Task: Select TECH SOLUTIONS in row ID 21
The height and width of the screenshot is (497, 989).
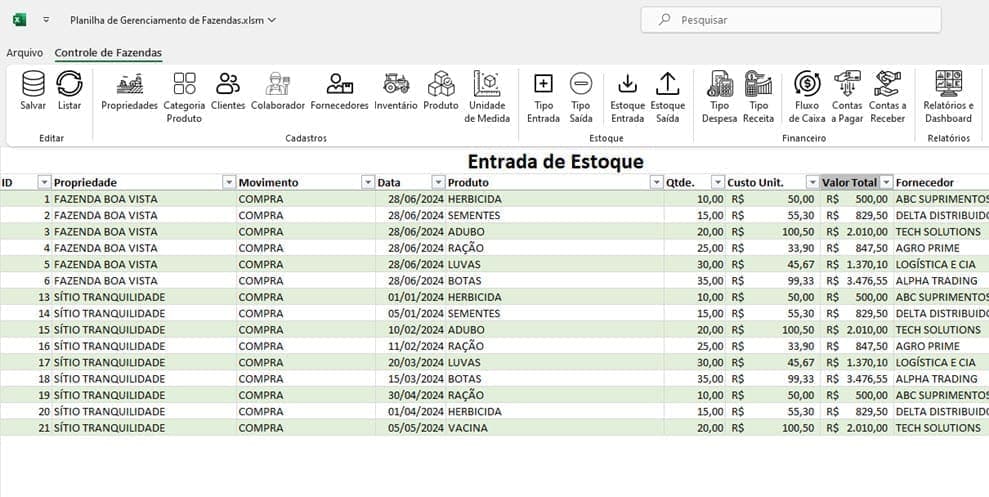Action: tap(939, 428)
